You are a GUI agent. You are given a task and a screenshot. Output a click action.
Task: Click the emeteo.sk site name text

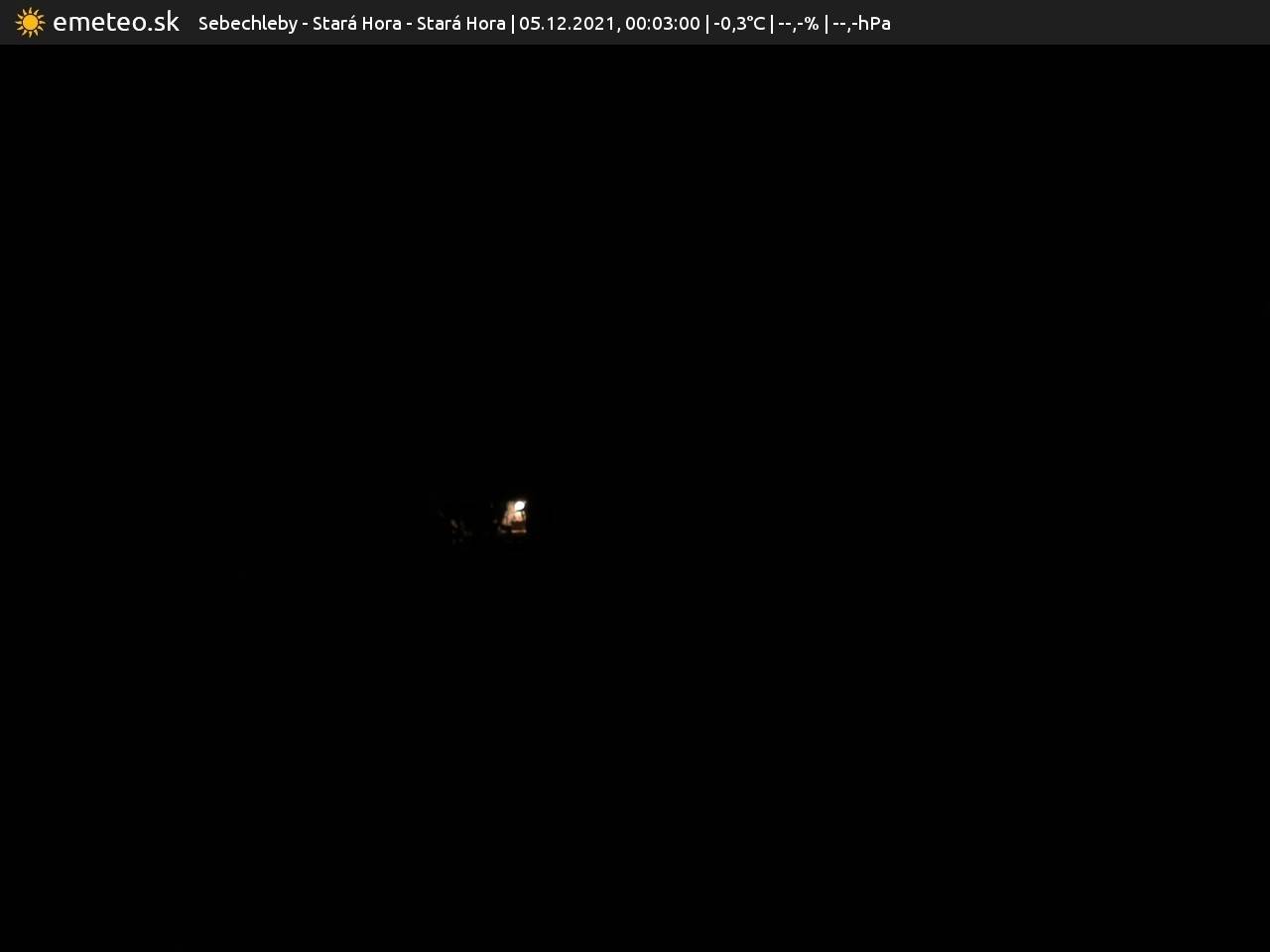(116, 22)
